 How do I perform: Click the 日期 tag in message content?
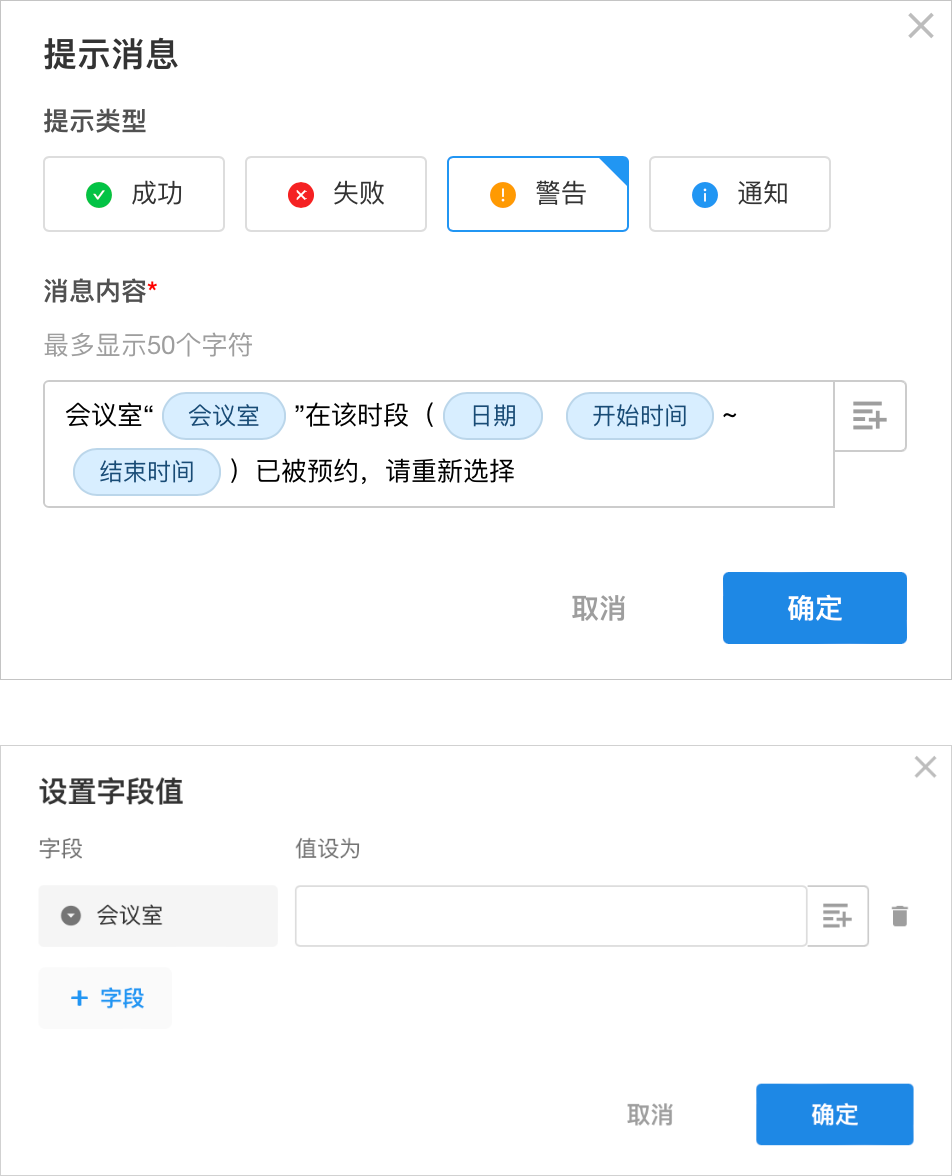493,416
